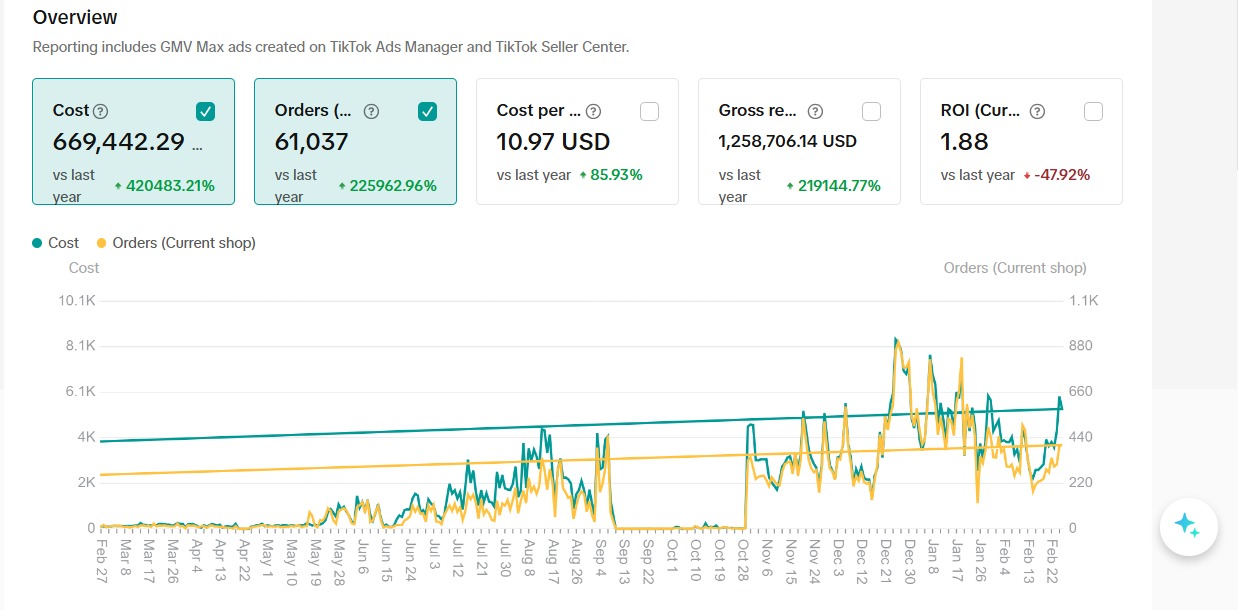This screenshot has height=610, width=1238.
Task: Click the help icon beside Orders metric
Action: pyautogui.click(x=371, y=111)
